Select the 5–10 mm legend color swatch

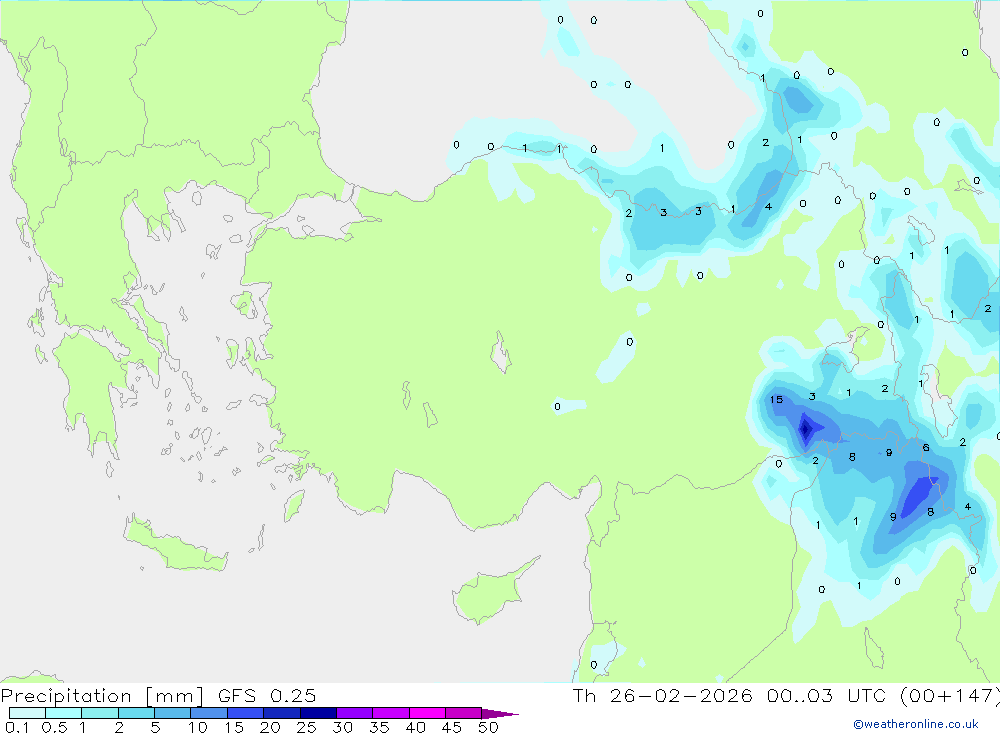click(172, 713)
